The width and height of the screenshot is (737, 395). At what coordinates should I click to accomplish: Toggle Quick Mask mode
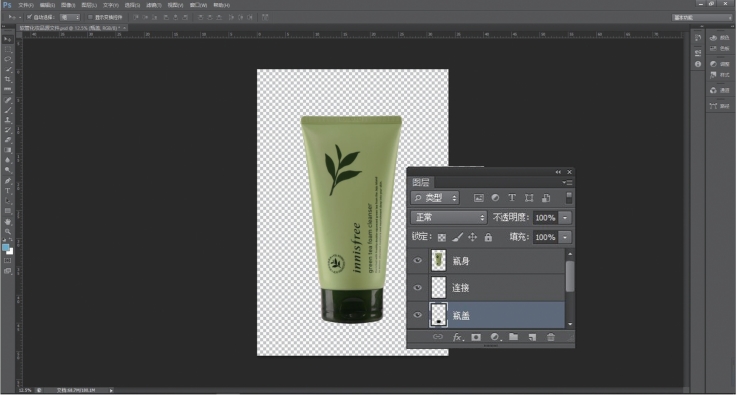coord(8,260)
